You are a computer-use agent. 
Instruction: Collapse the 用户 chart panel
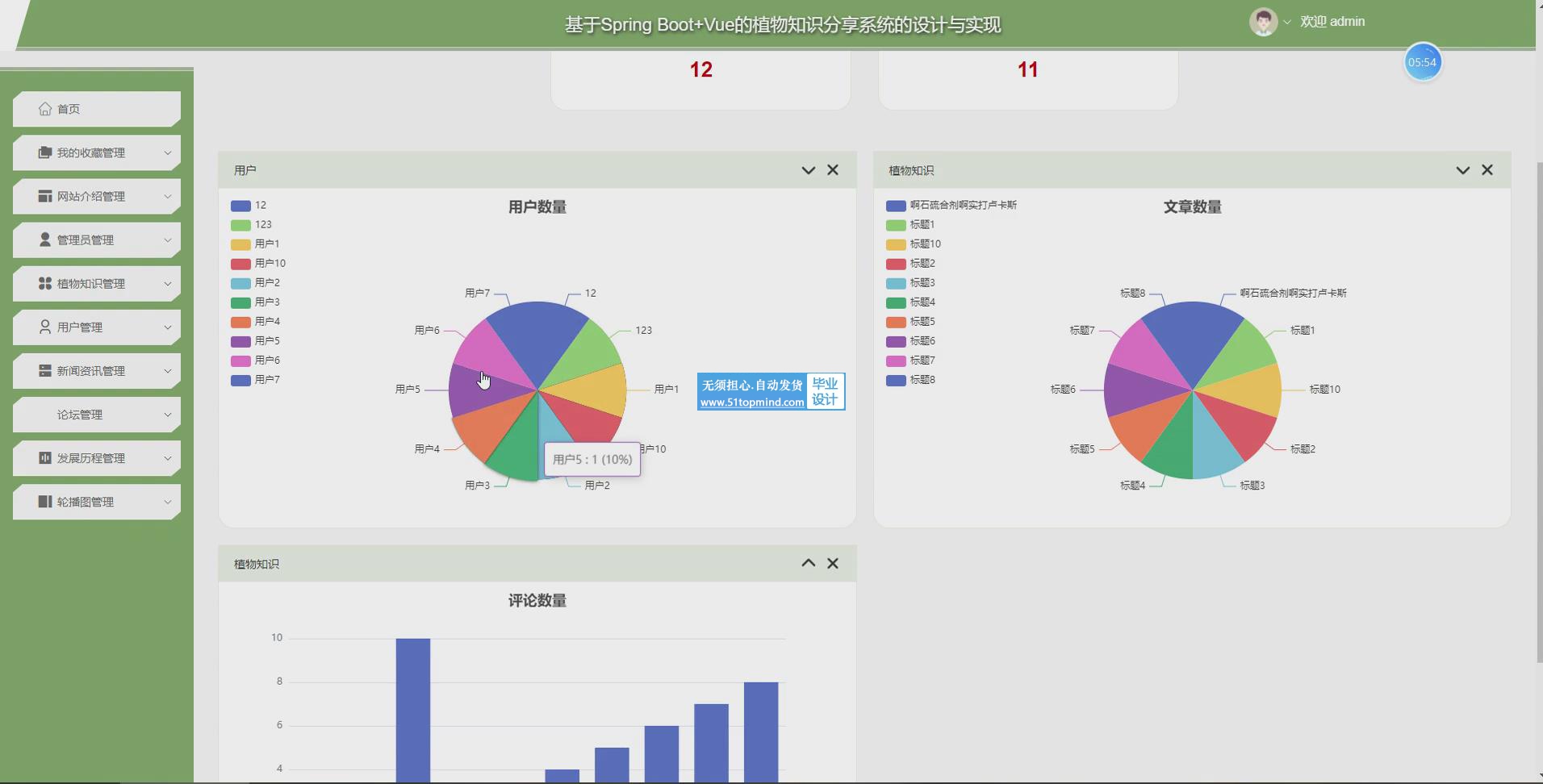808,170
